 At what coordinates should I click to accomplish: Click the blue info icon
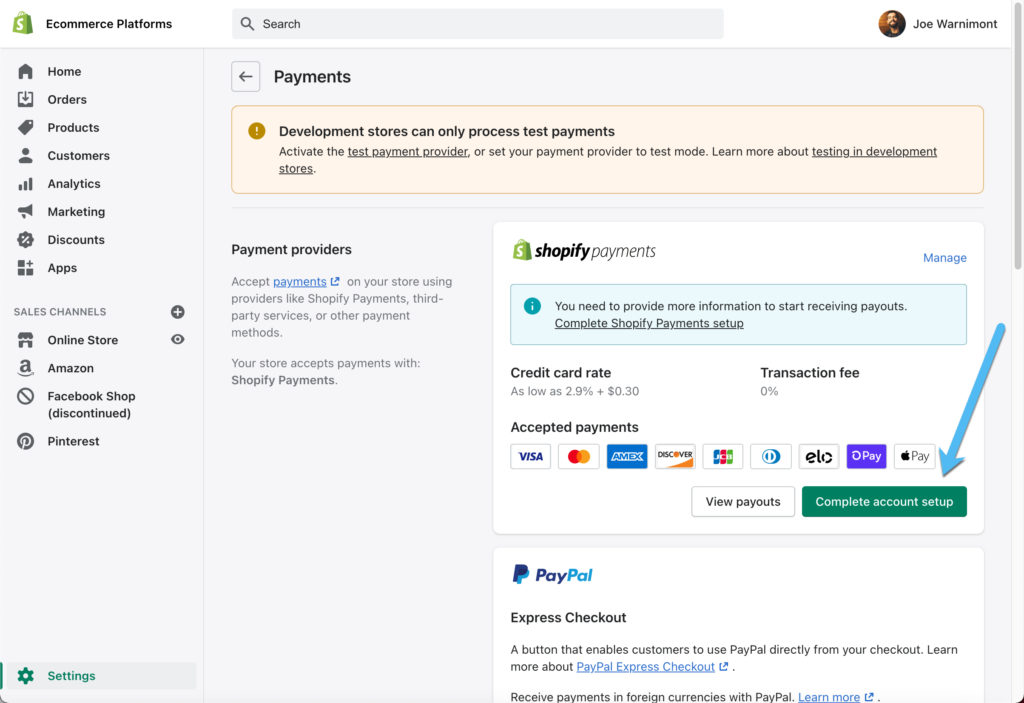(x=532, y=306)
